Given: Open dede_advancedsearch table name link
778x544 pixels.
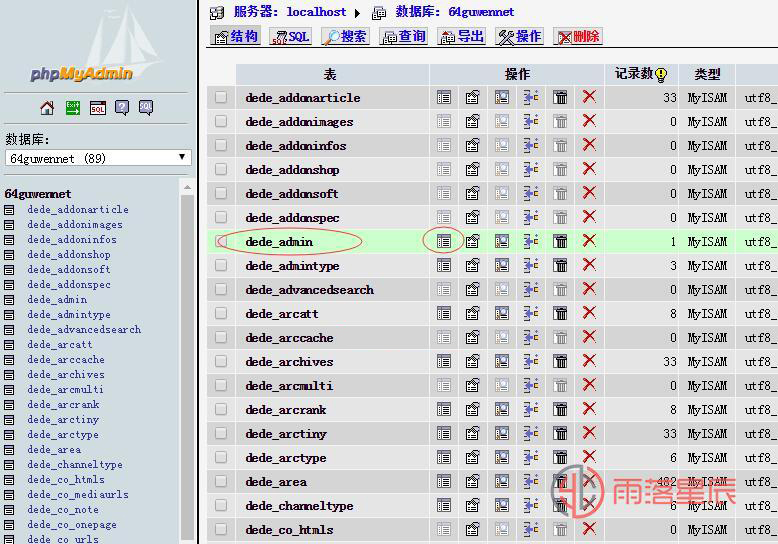Looking at the screenshot, I should (x=310, y=290).
